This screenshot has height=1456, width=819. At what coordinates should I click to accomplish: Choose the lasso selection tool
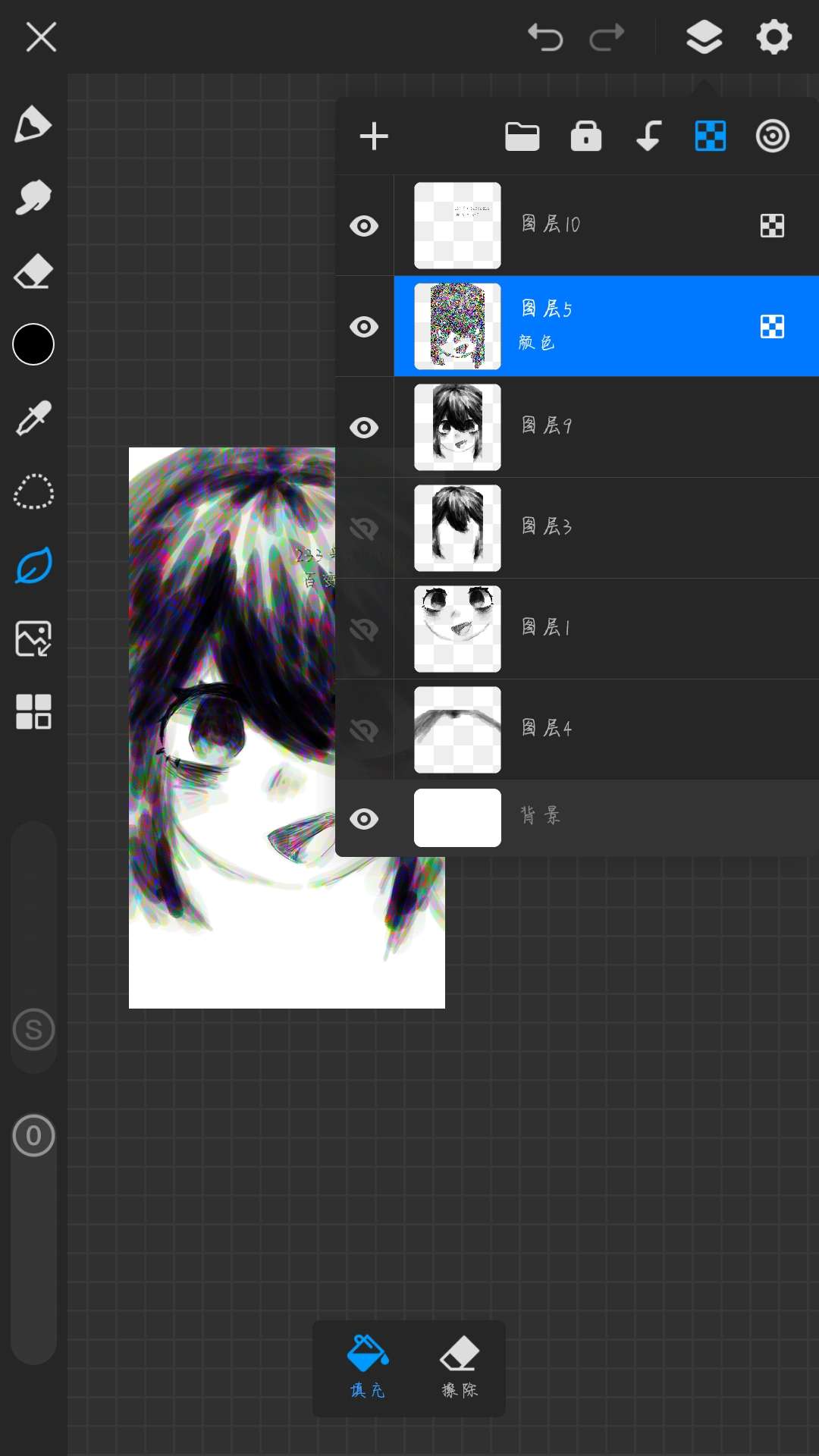[x=33, y=491]
